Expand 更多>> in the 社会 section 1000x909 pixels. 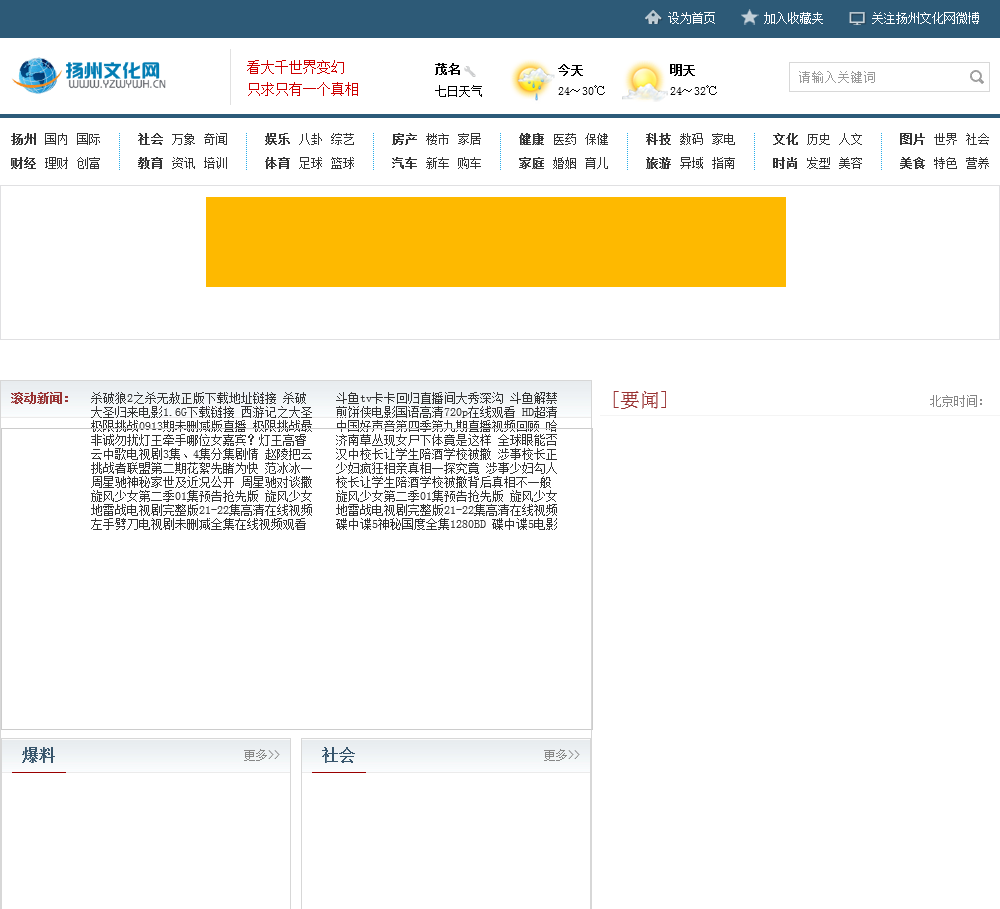[561, 755]
